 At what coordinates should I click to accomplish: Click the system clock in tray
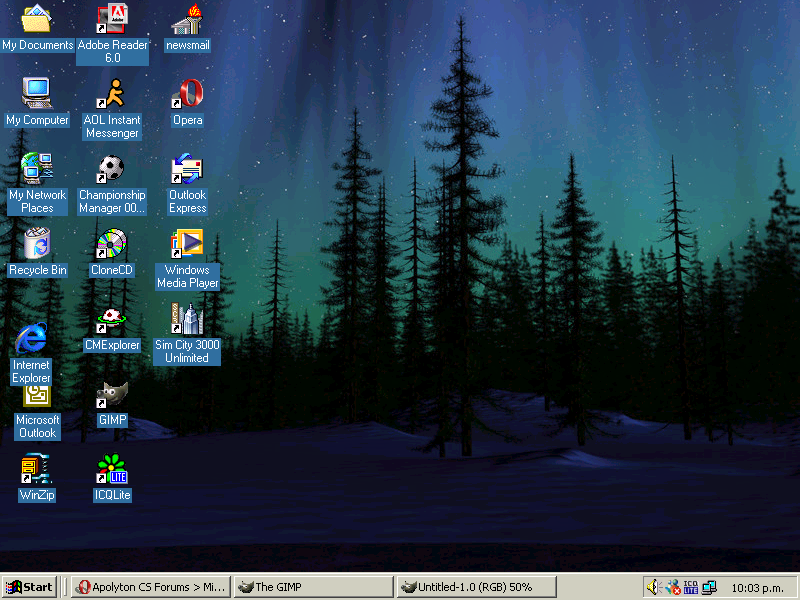pos(757,587)
